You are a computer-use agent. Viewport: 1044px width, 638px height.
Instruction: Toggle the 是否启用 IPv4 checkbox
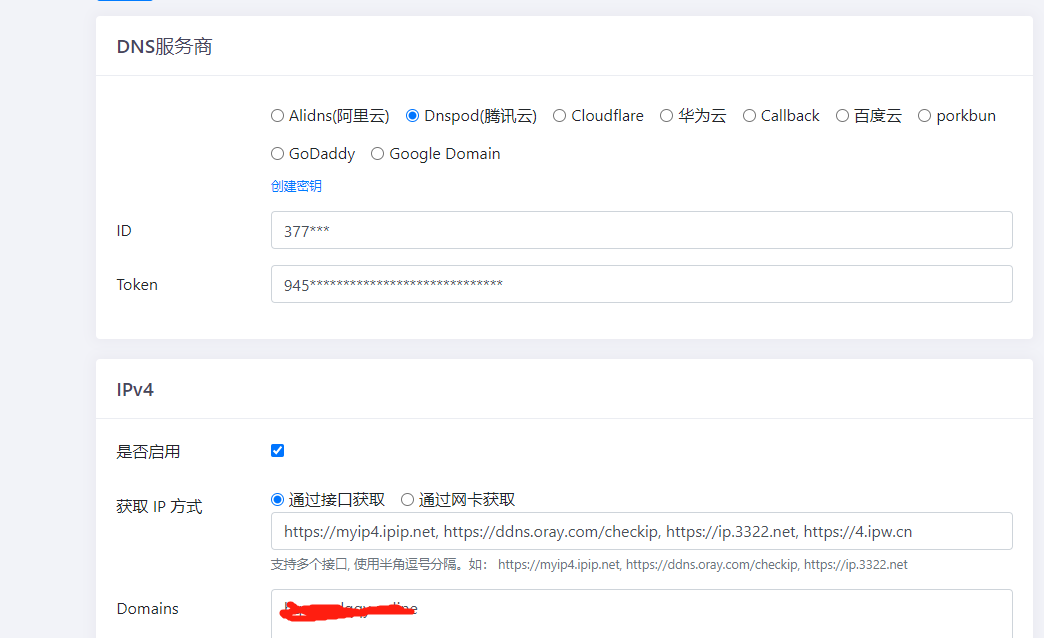(x=278, y=451)
